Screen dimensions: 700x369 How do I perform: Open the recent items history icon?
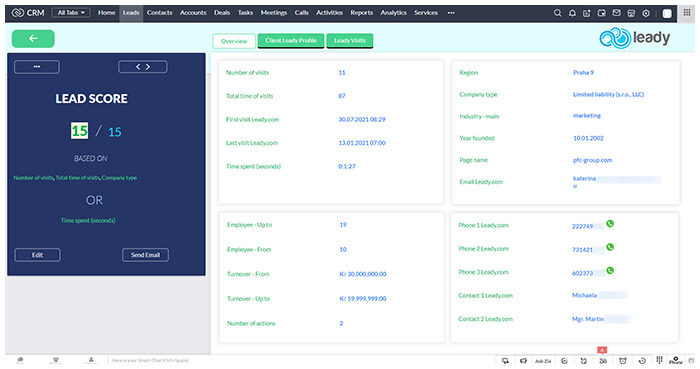(642, 361)
